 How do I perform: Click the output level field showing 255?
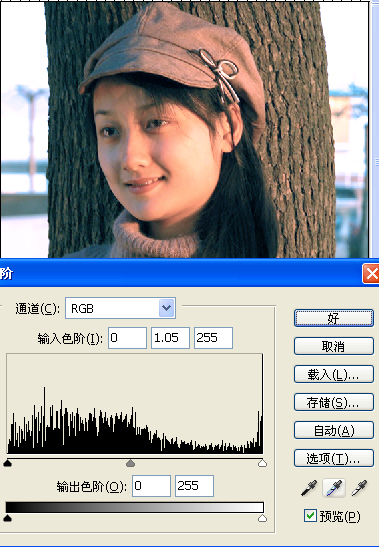(194, 486)
